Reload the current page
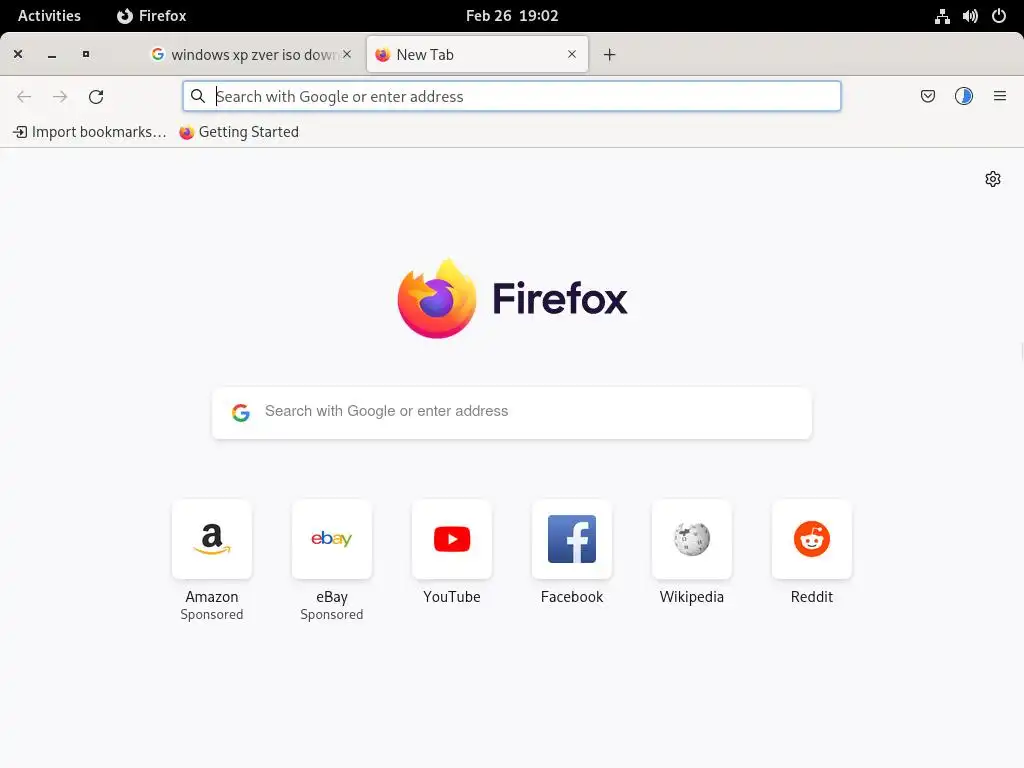1024x768 pixels. point(96,97)
